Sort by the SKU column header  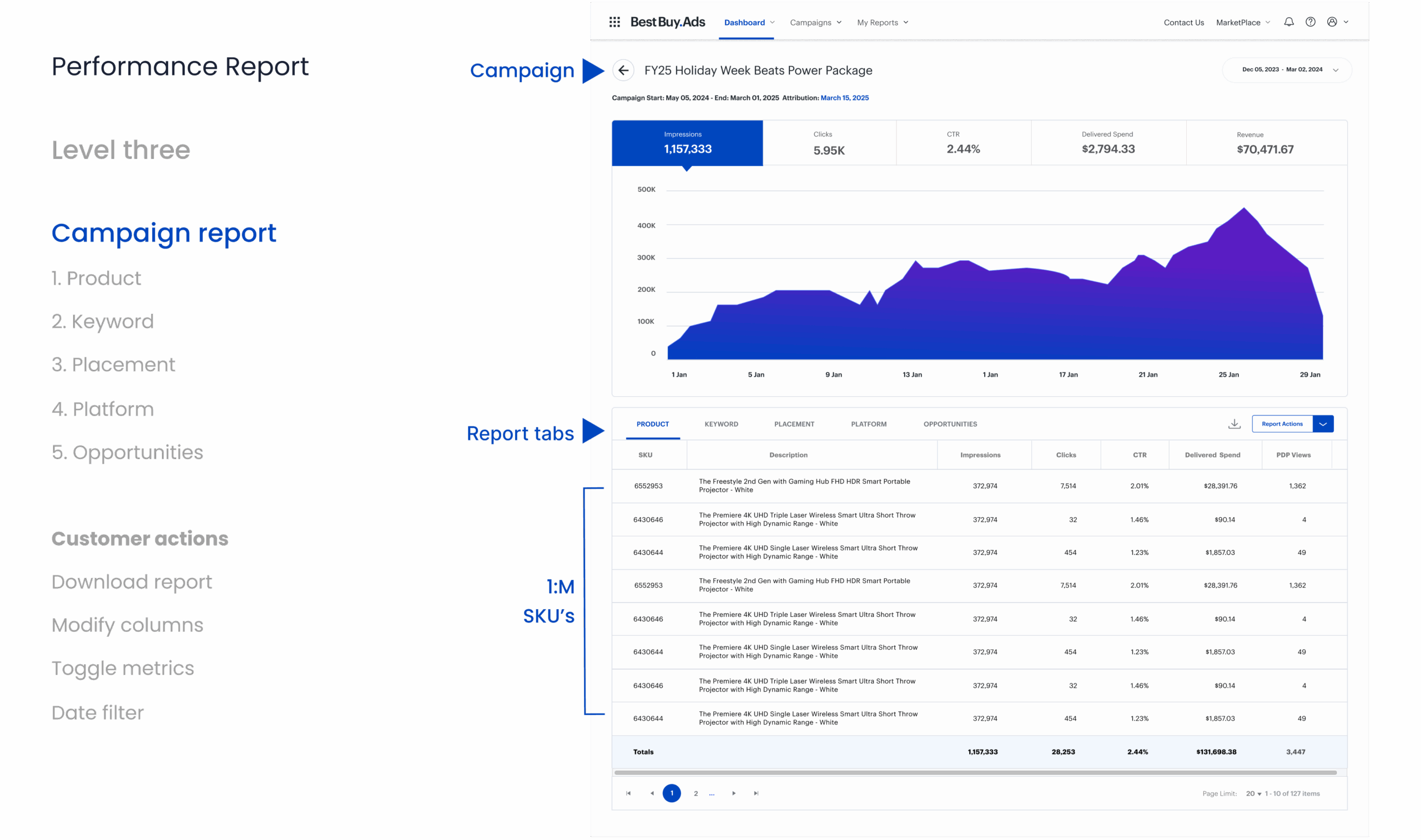pos(645,455)
